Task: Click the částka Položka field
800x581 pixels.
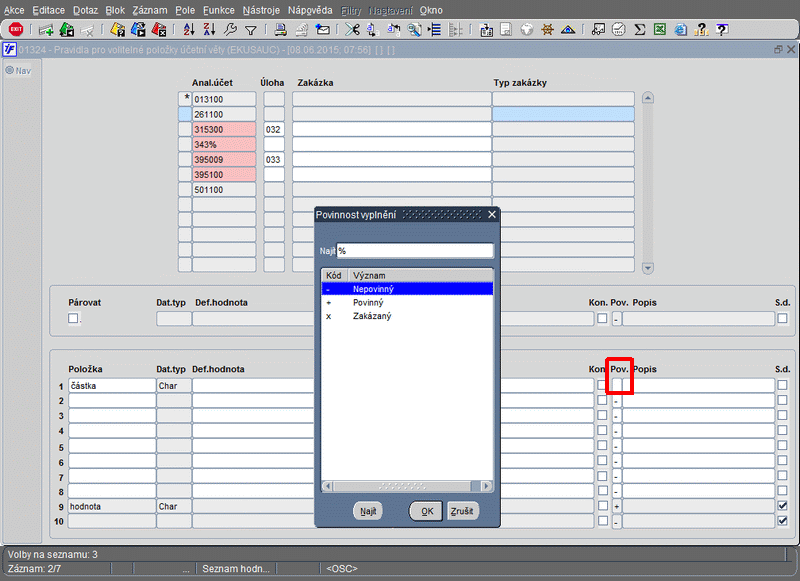Action: click(112, 386)
